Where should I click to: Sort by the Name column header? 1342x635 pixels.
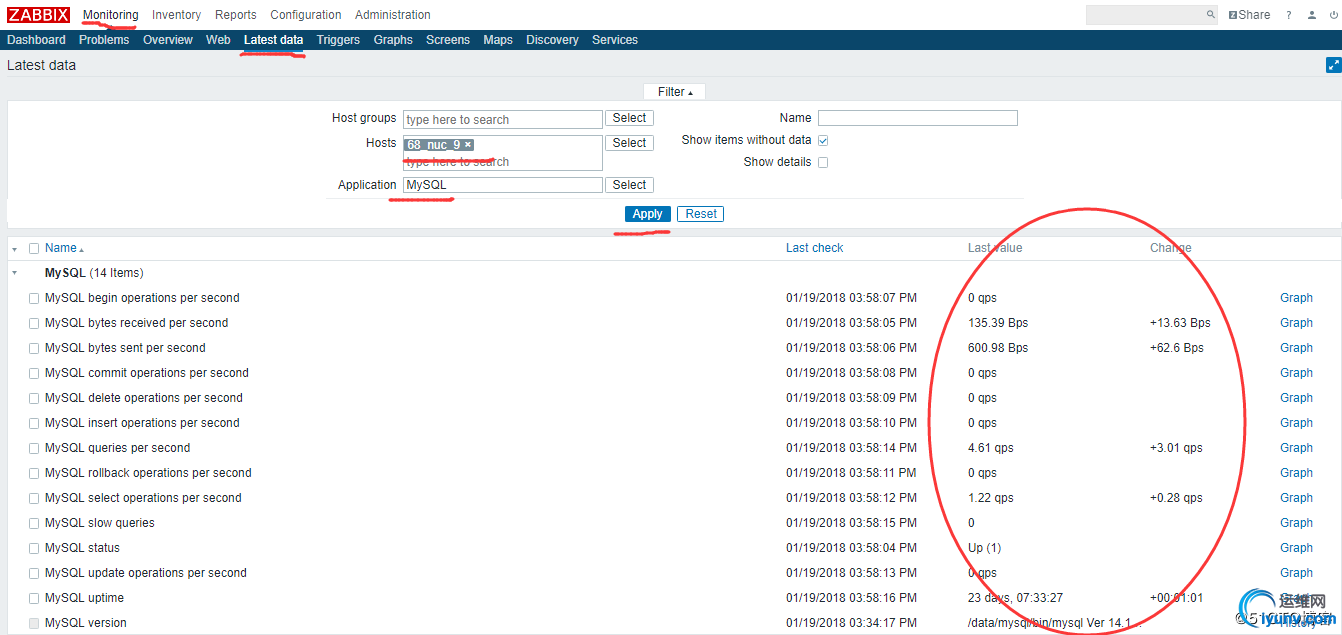(64, 248)
